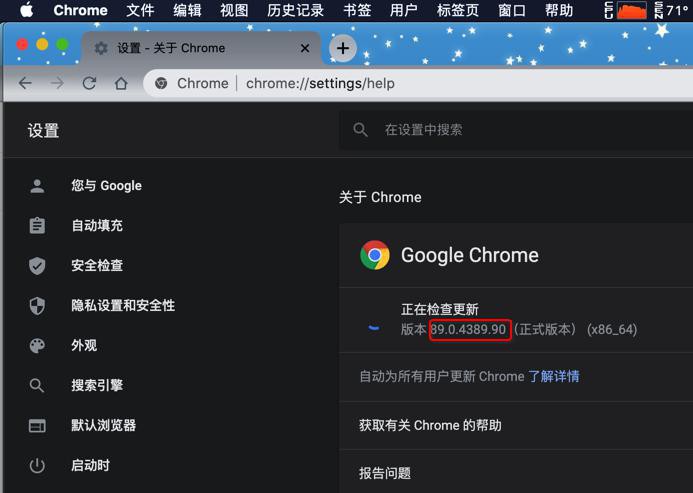The height and width of the screenshot is (493, 693).
Task: Close the 设置 - 关于 Chrome tab
Action: [305, 48]
